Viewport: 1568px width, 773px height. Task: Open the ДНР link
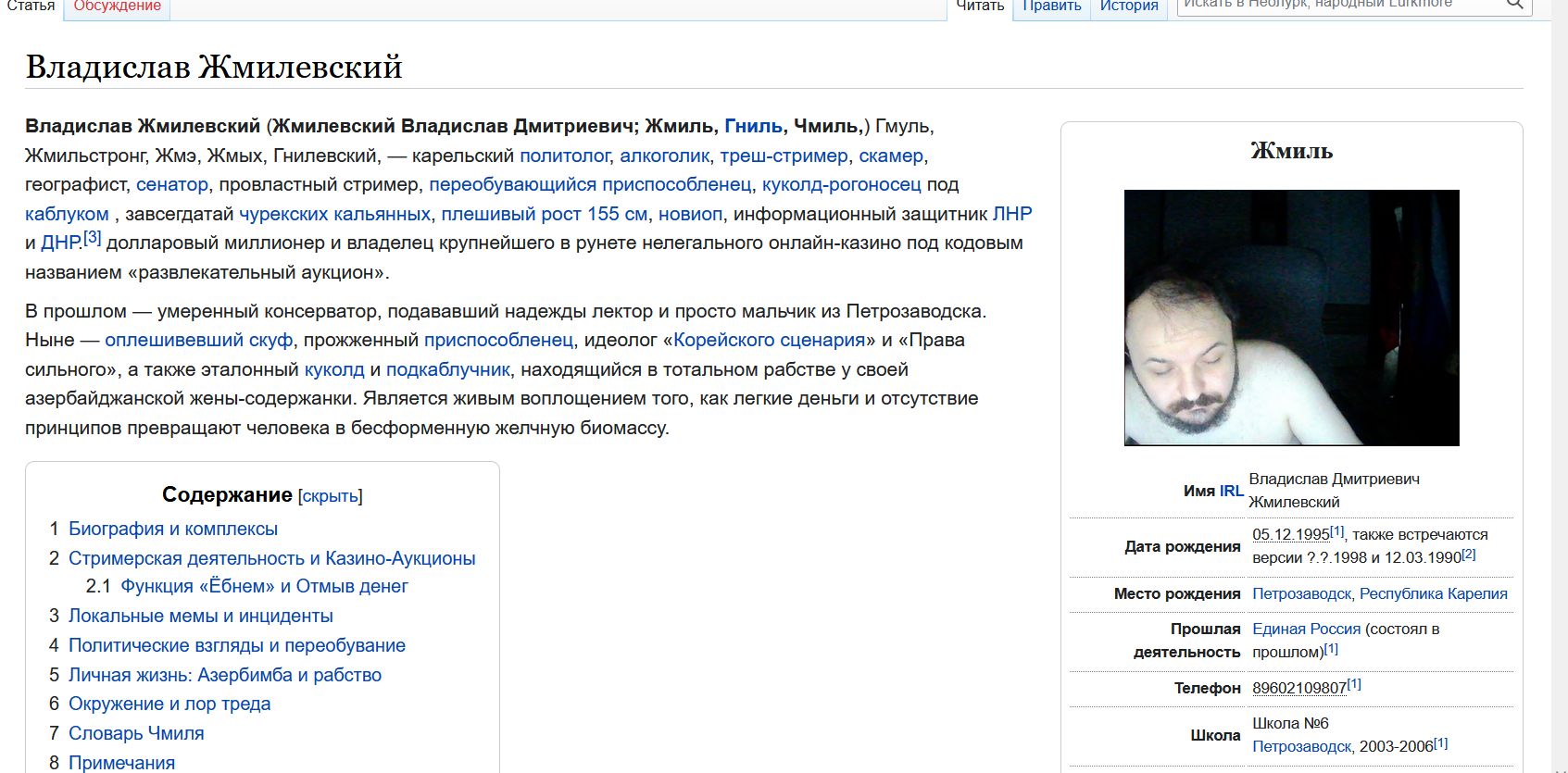point(61,243)
